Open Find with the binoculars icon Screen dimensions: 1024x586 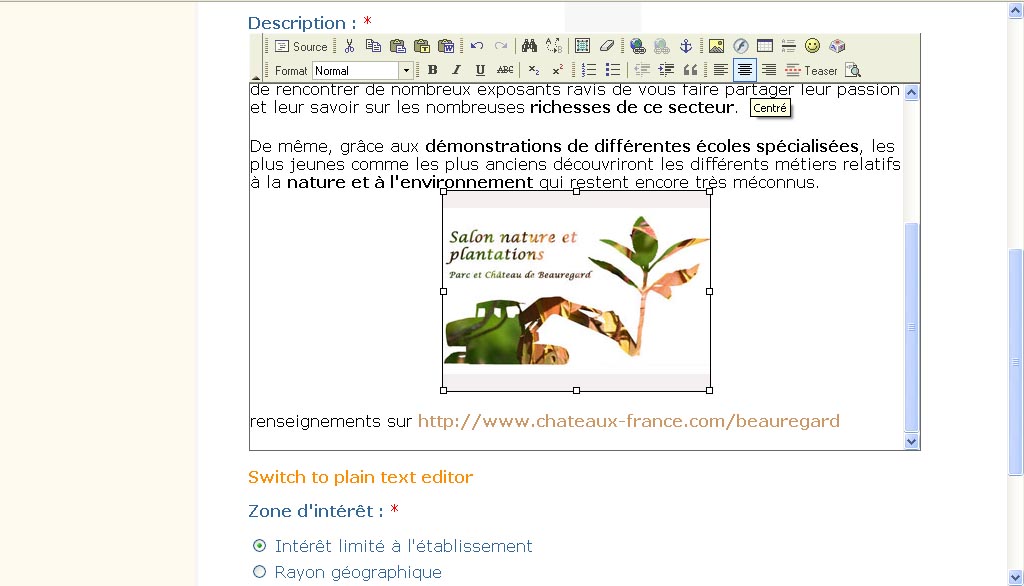(530, 46)
